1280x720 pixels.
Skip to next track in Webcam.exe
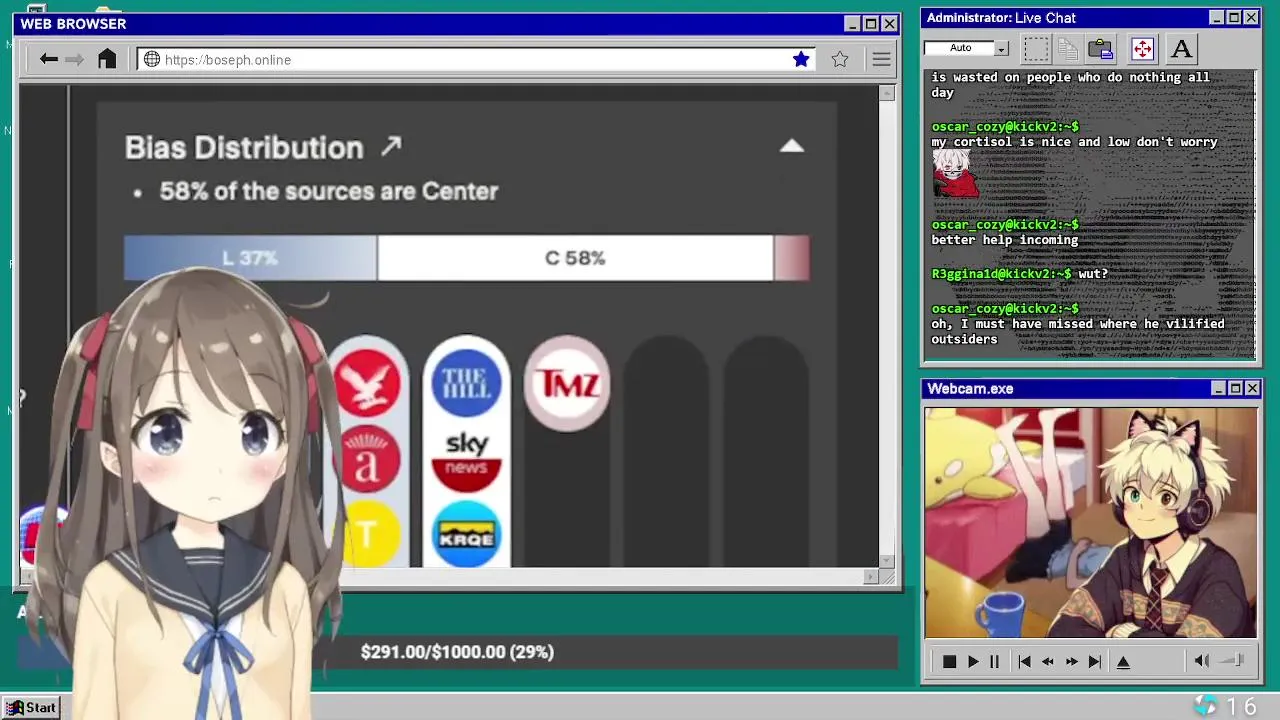pos(1095,661)
